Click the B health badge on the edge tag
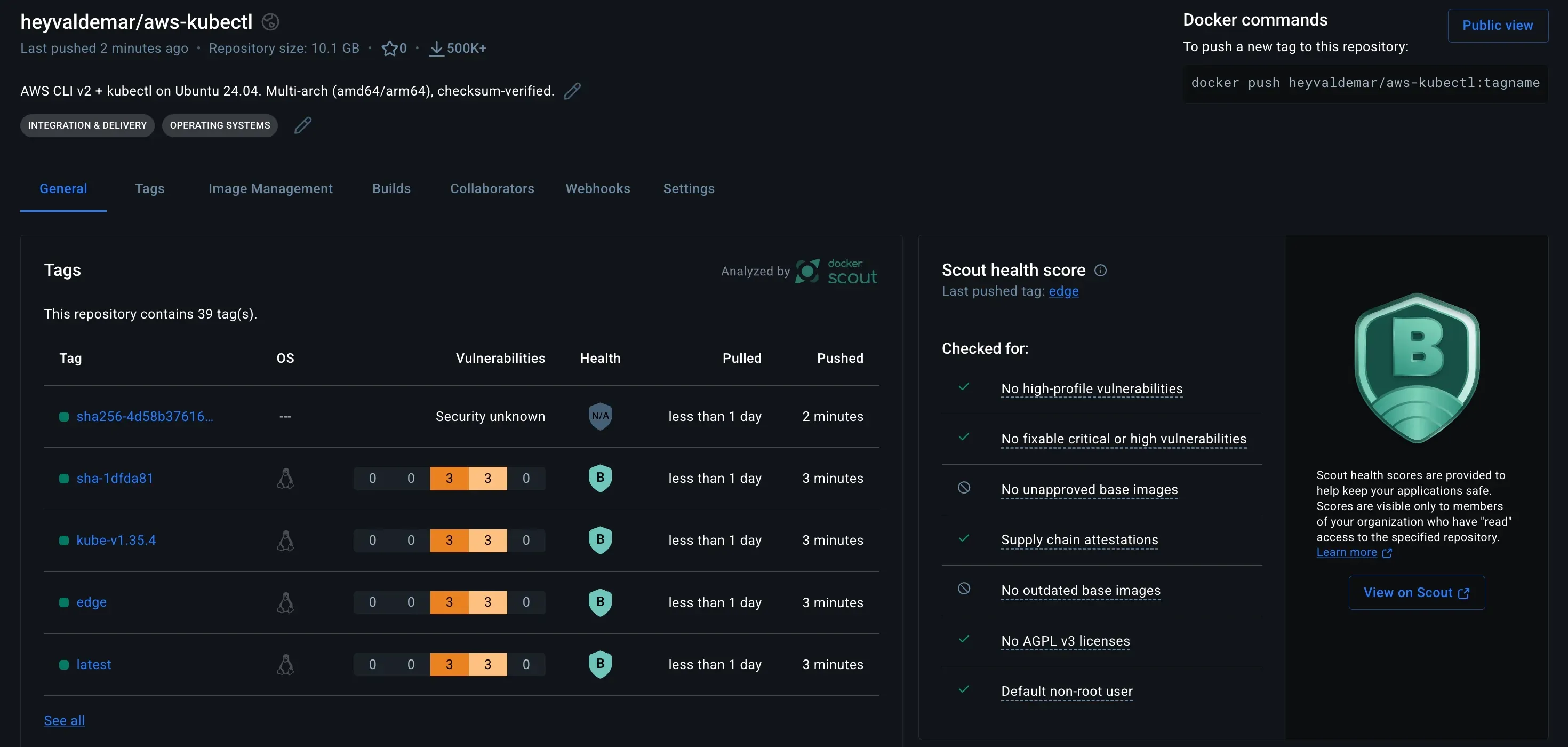1568x747 pixels. [599, 602]
